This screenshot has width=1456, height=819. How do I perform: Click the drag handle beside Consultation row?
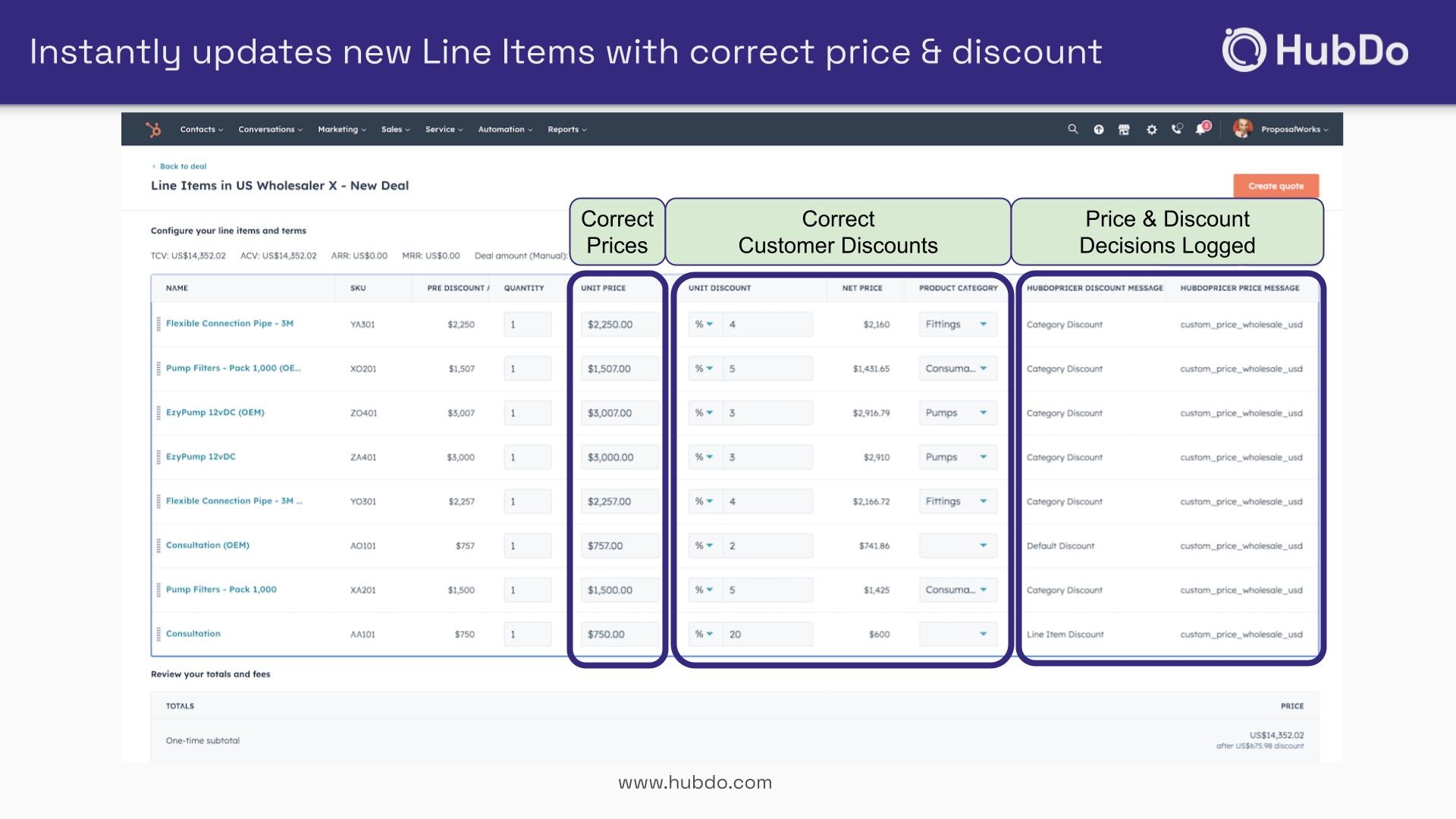158,634
